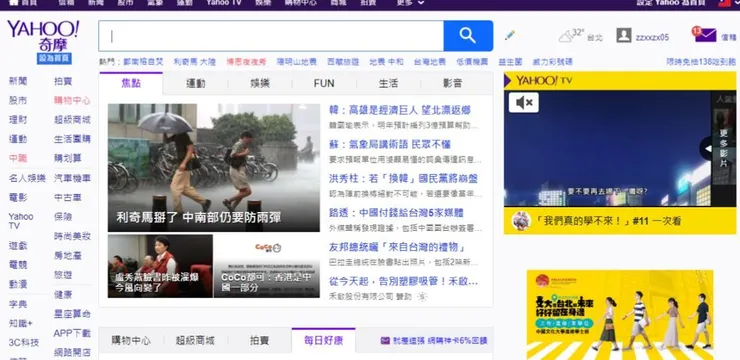The width and height of the screenshot is (740, 360).
Task: Open APP下載 in the left sidebar
Action: pos(72,333)
